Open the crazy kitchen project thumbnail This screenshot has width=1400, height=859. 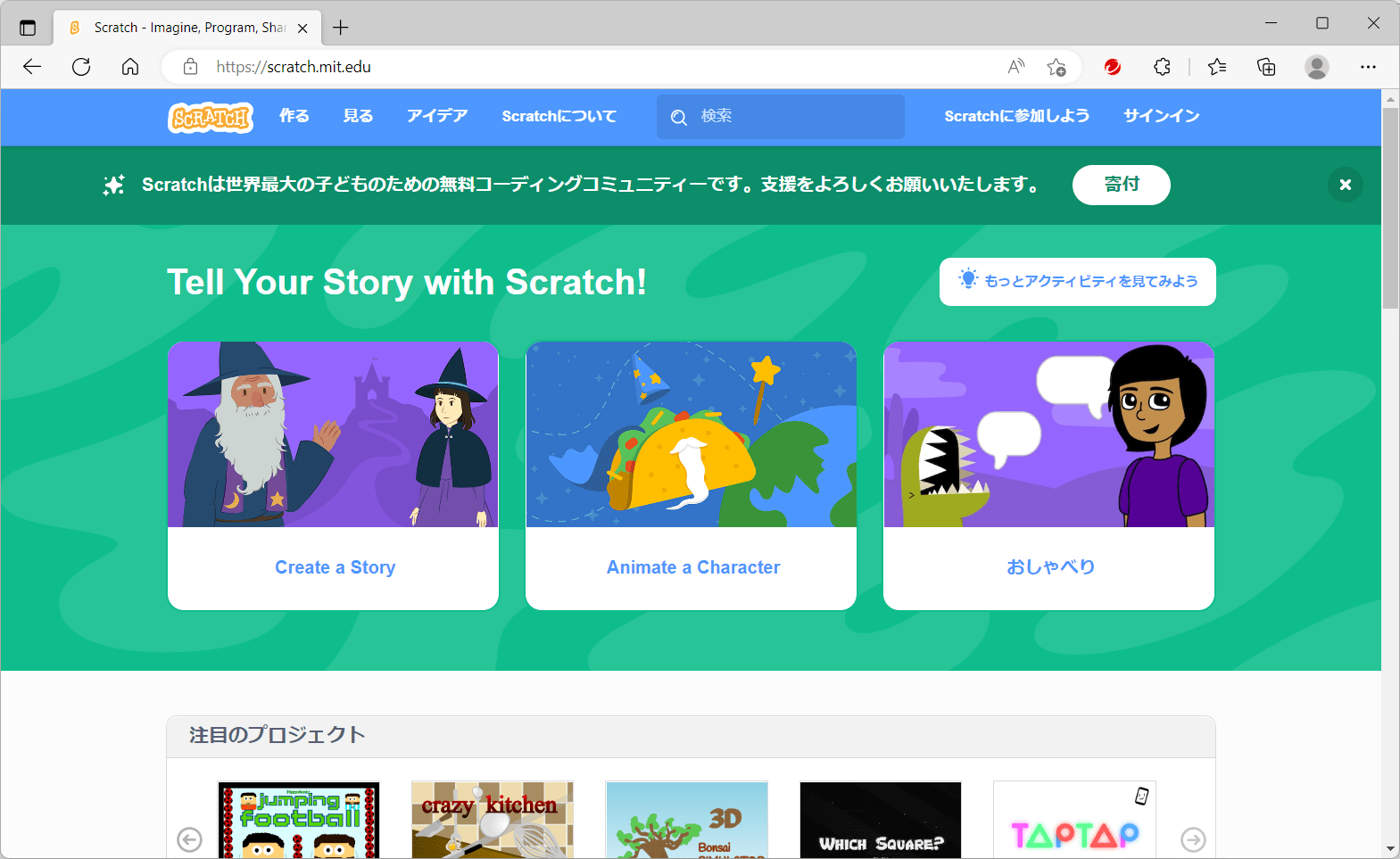[492, 820]
